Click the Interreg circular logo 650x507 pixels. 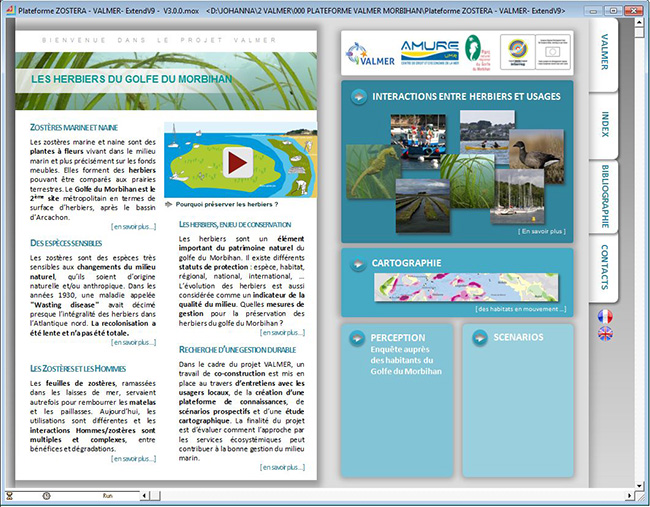click(517, 52)
